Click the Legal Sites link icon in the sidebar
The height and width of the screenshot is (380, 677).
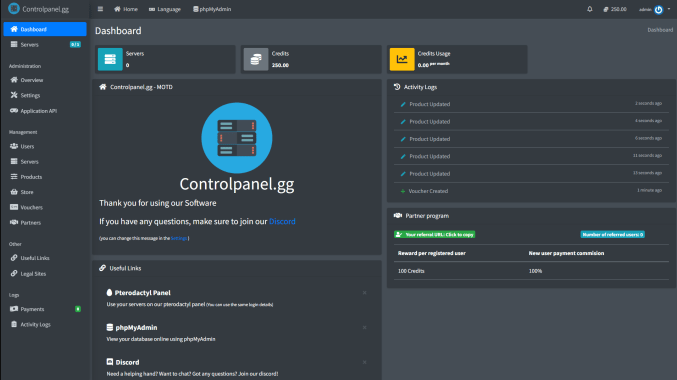pyautogui.click(x=14, y=273)
